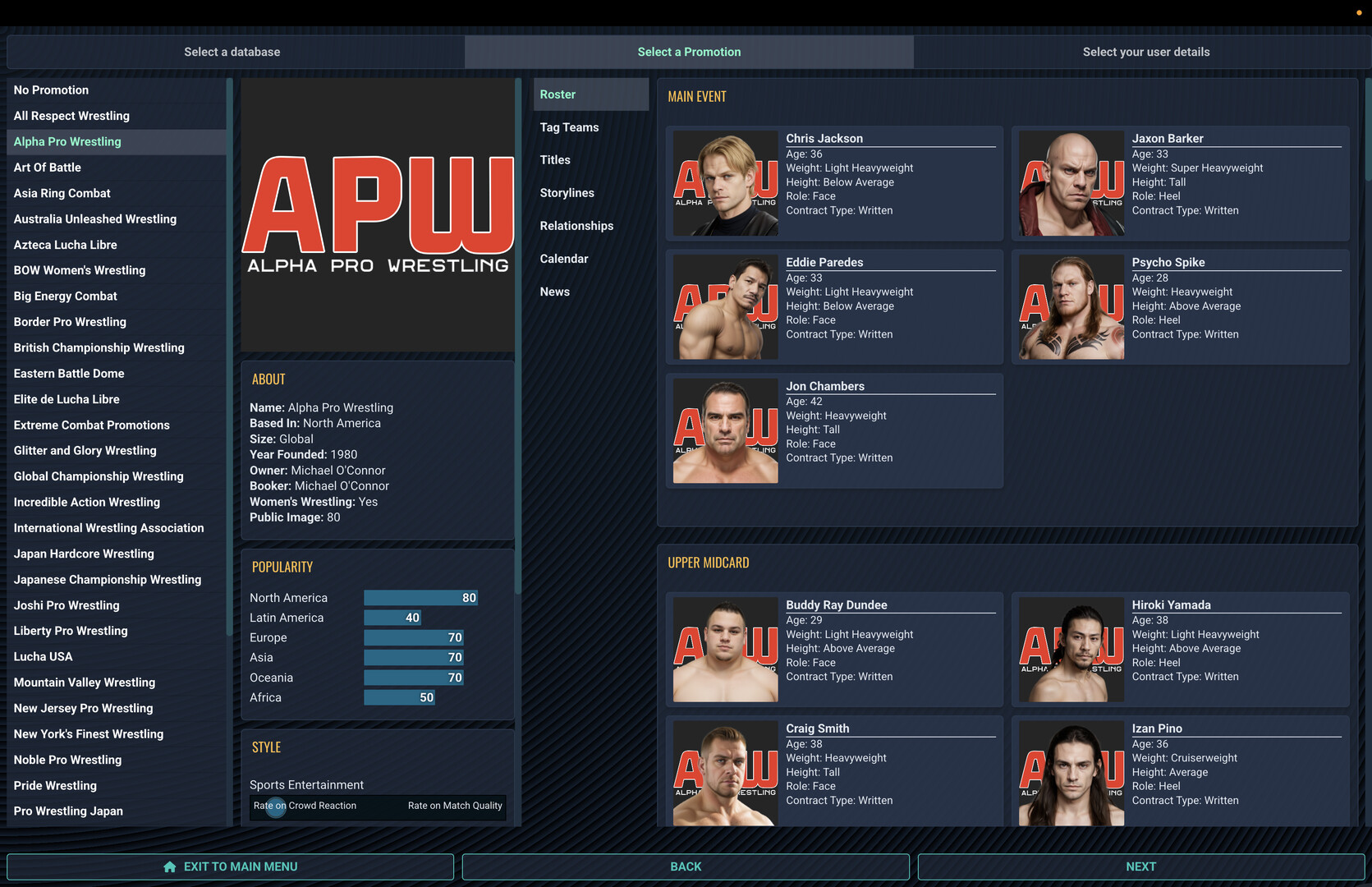
Task: Click the NEXT button
Action: point(1140,866)
